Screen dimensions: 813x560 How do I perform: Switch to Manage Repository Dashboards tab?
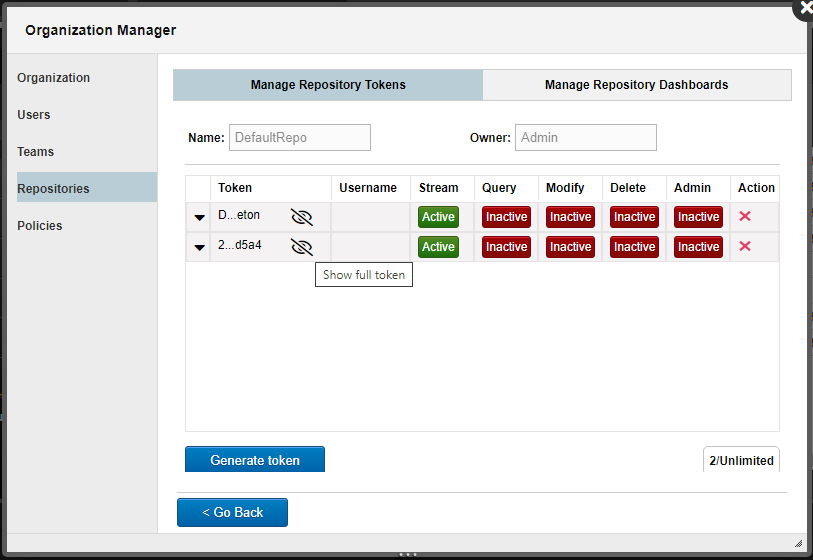point(637,85)
